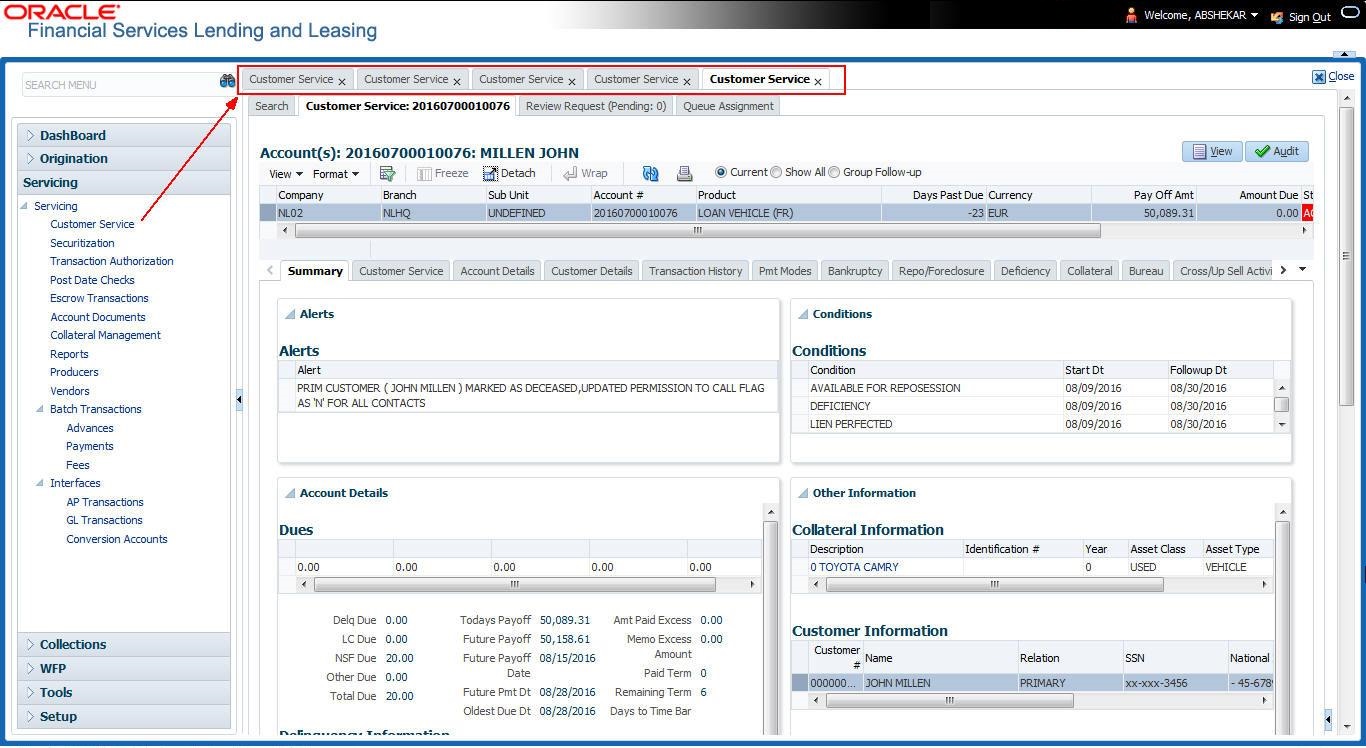Click the Search Menu input field
Screen dimensions: 1366x748
click(118, 85)
